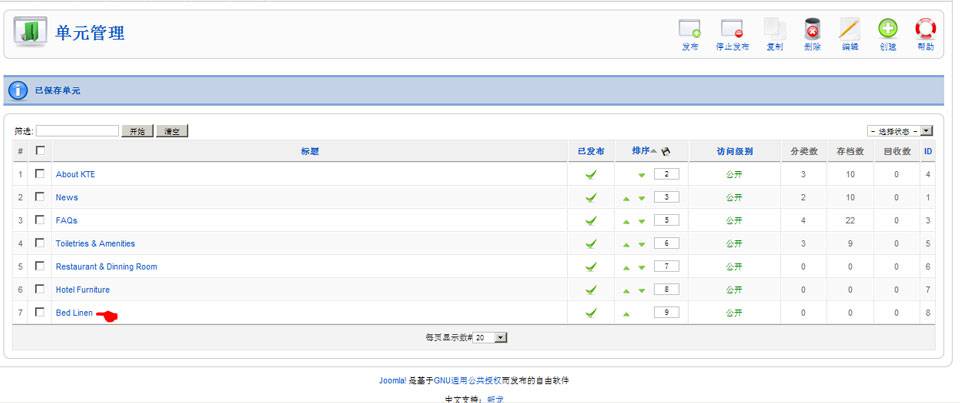The image size is (960, 403).
Task: Click save order disk icon beside 排序
Action: point(666,151)
